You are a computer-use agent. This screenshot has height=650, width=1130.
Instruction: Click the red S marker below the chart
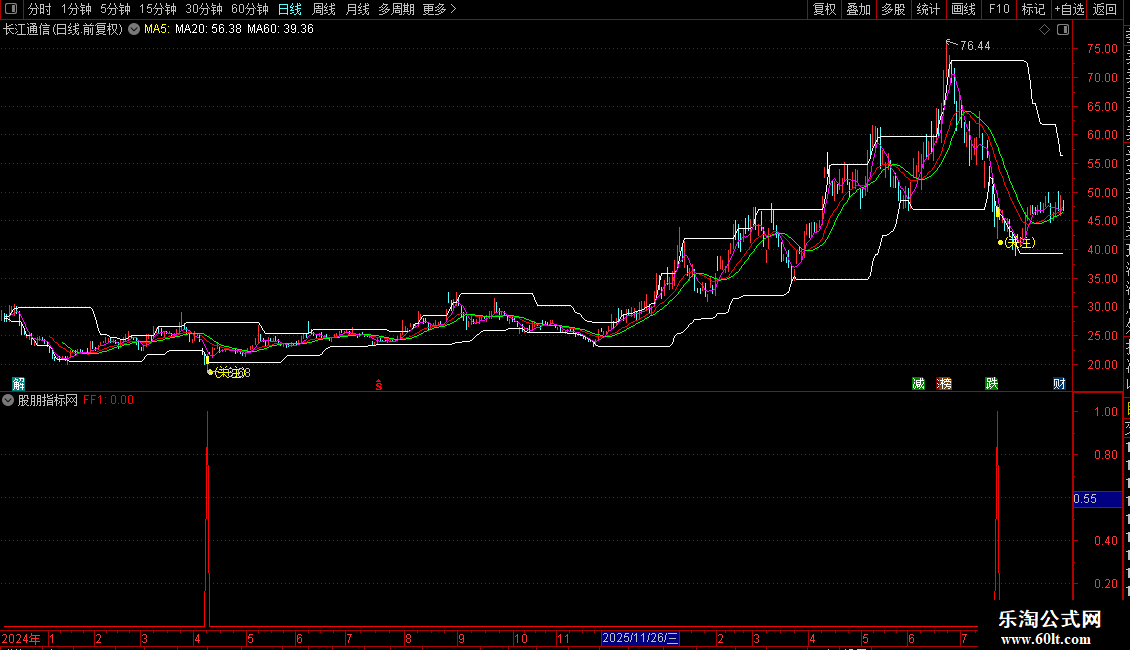[x=378, y=386]
